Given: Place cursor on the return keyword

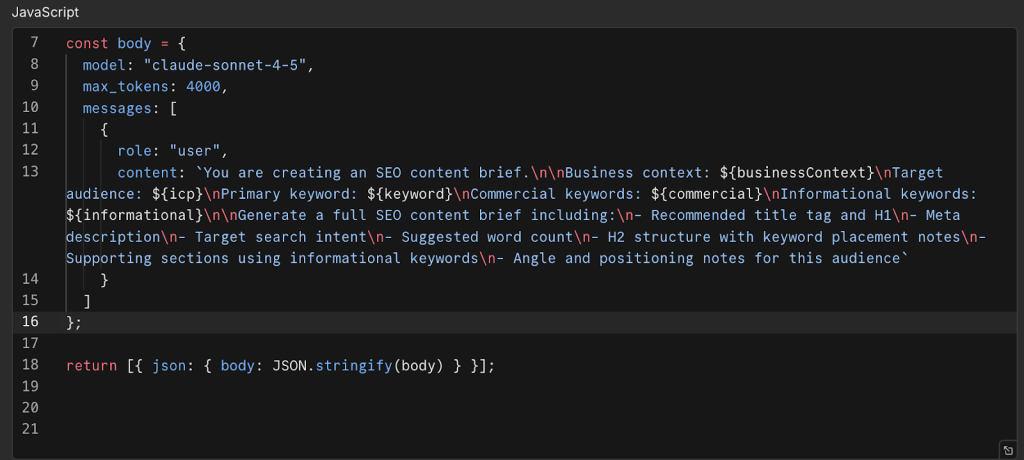Looking at the screenshot, I should 92,365.
